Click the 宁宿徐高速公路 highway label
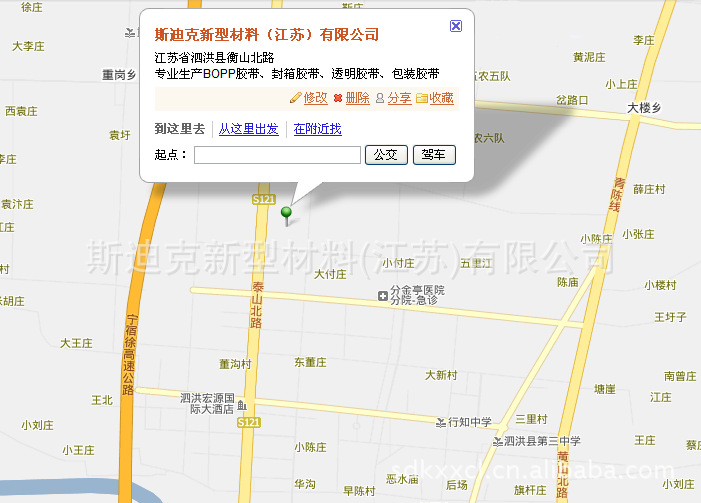 click(x=130, y=355)
